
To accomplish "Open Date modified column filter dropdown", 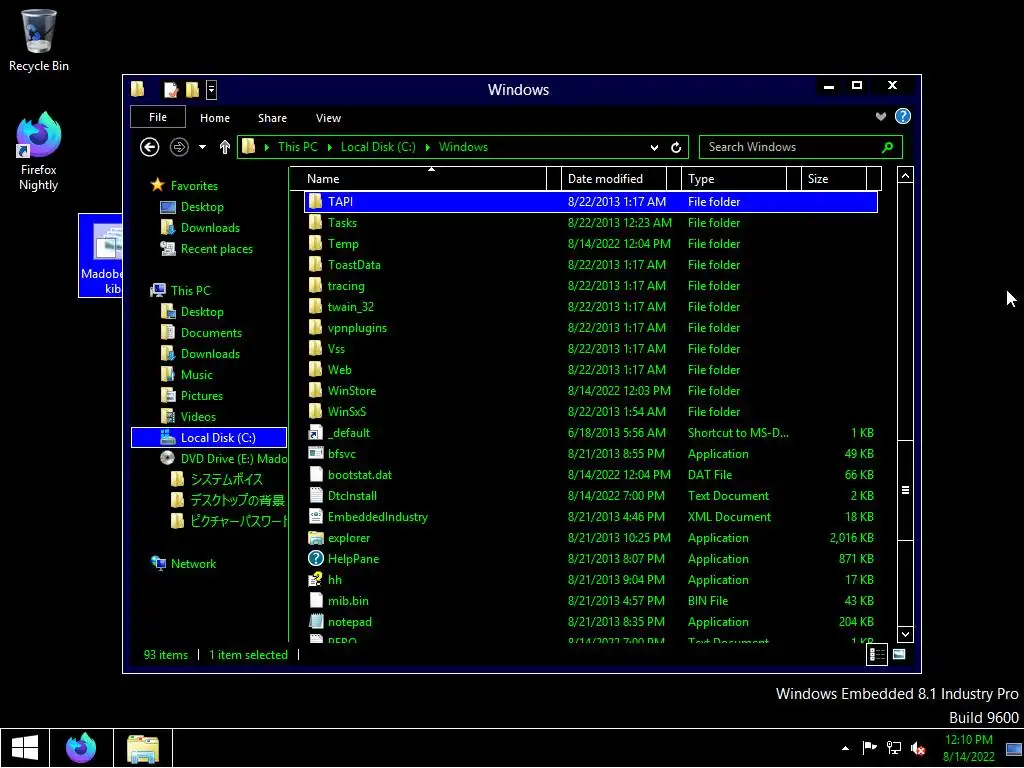I will click(x=674, y=178).
